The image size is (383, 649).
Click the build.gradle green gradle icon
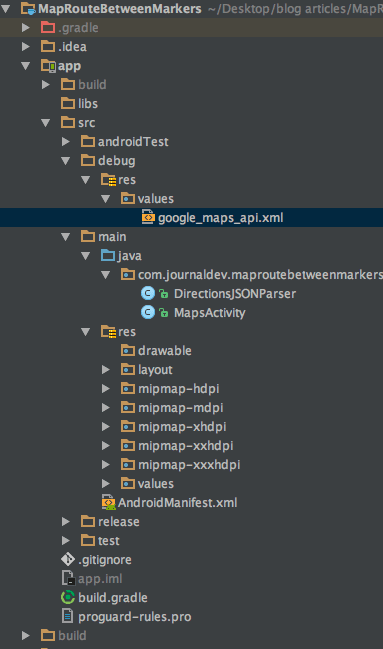pyautogui.click(x=68, y=597)
